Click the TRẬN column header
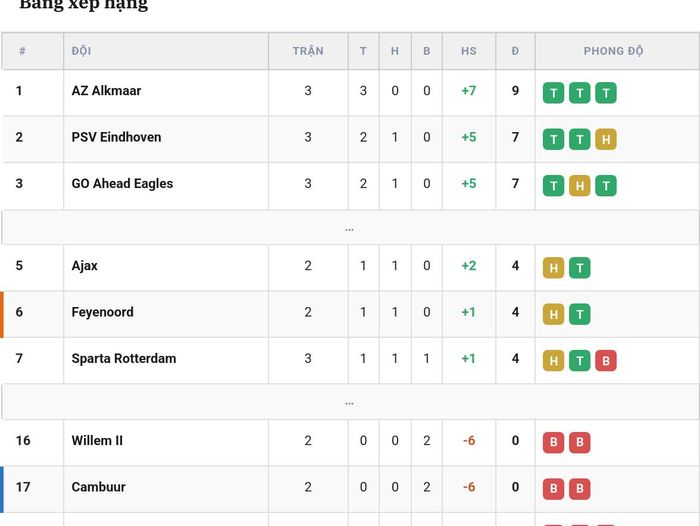 pyautogui.click(x=308, y=51)
